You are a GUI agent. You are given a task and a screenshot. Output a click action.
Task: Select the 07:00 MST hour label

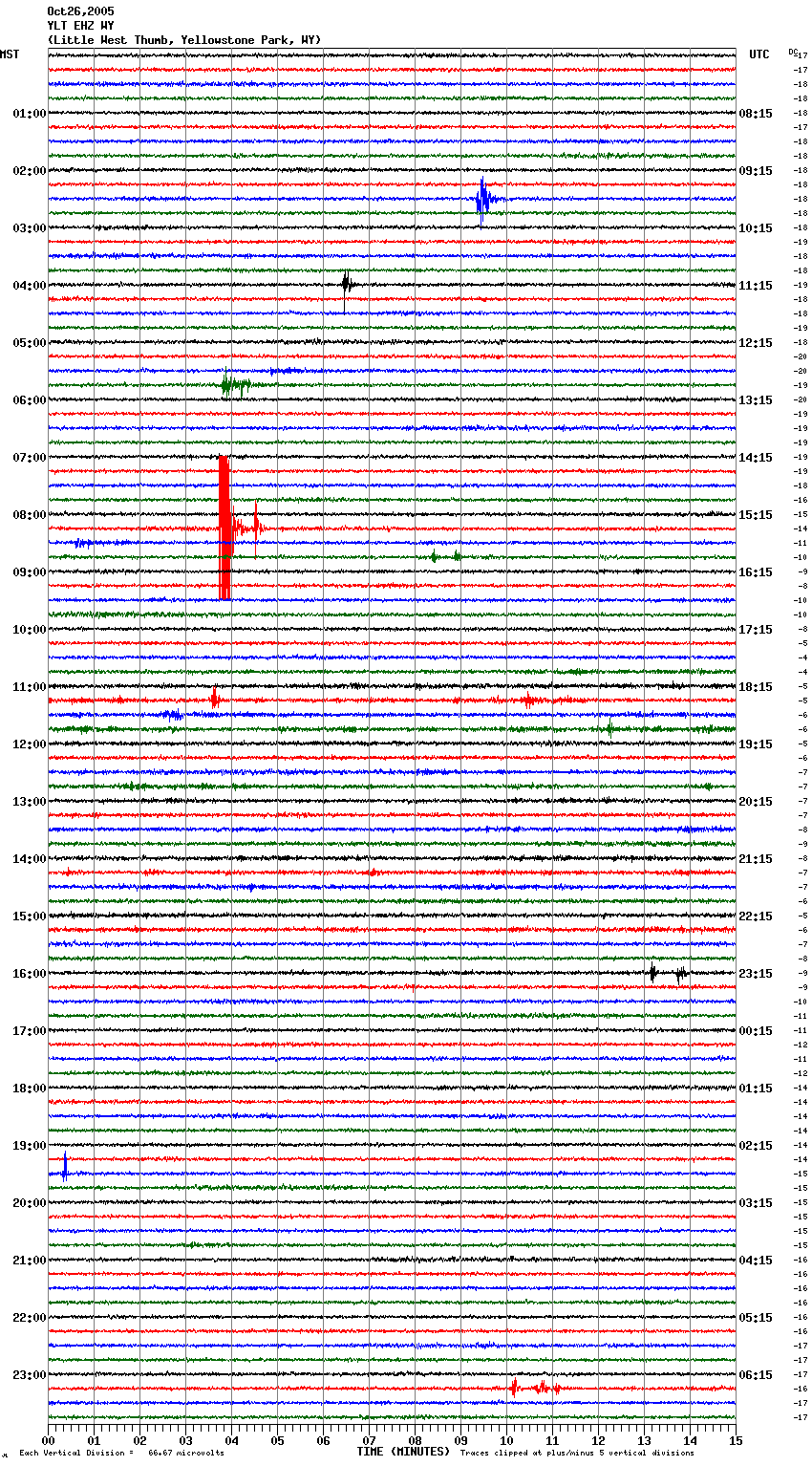click(29, 458)
